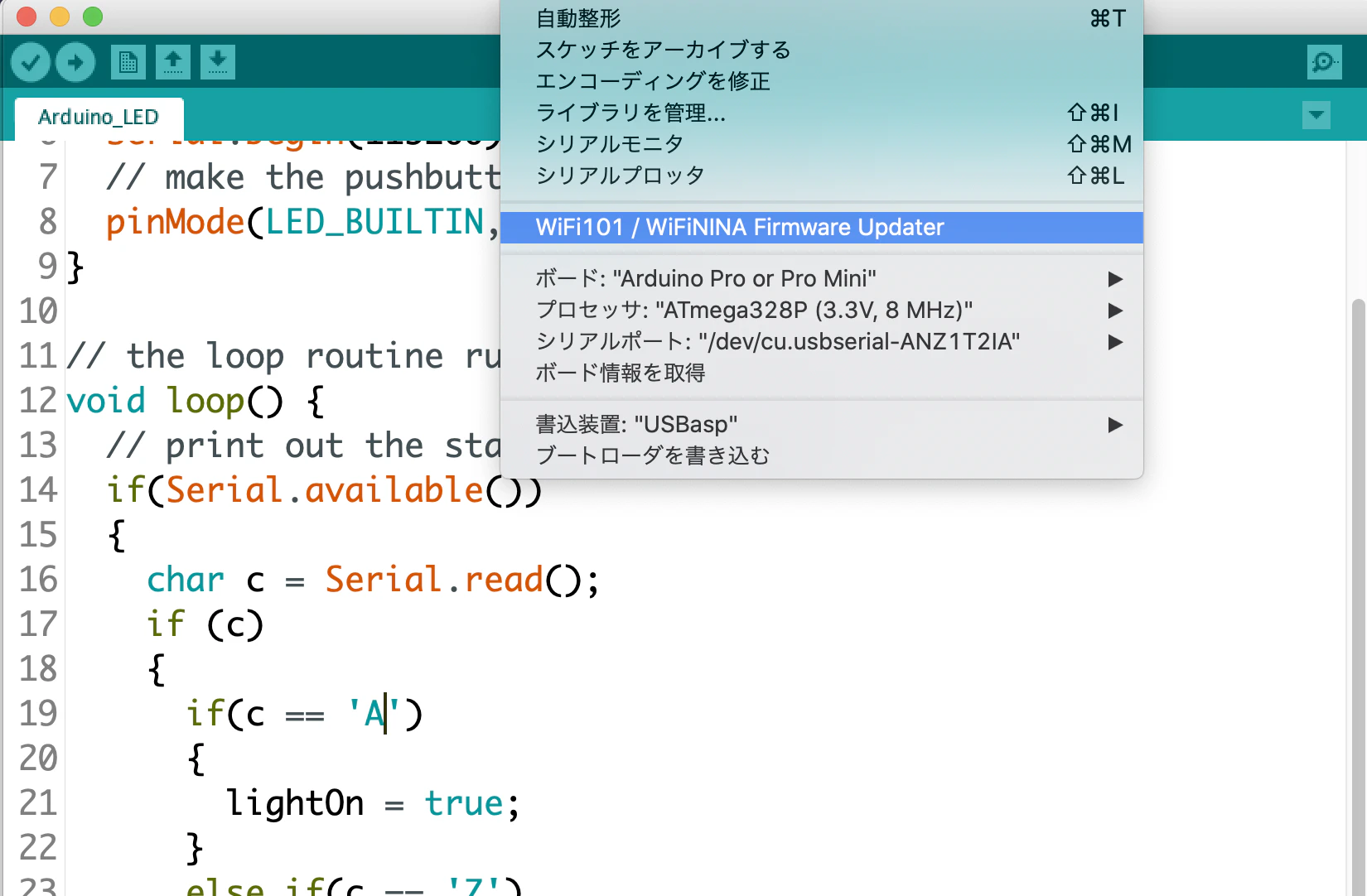Screen dimensions: 1367x896
Task: Create a new sketch with the New icon
Action: pos(128,62)
